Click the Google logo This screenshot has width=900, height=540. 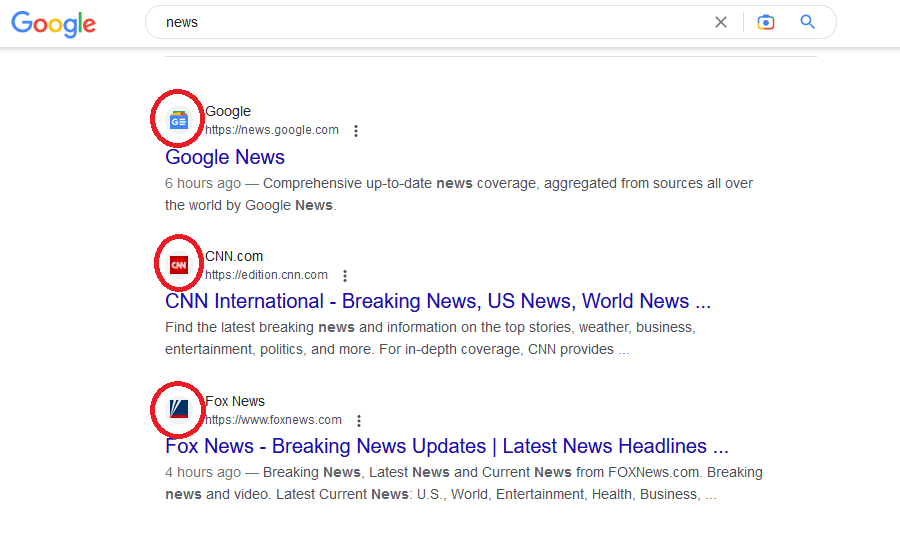(x=53, y=24)
